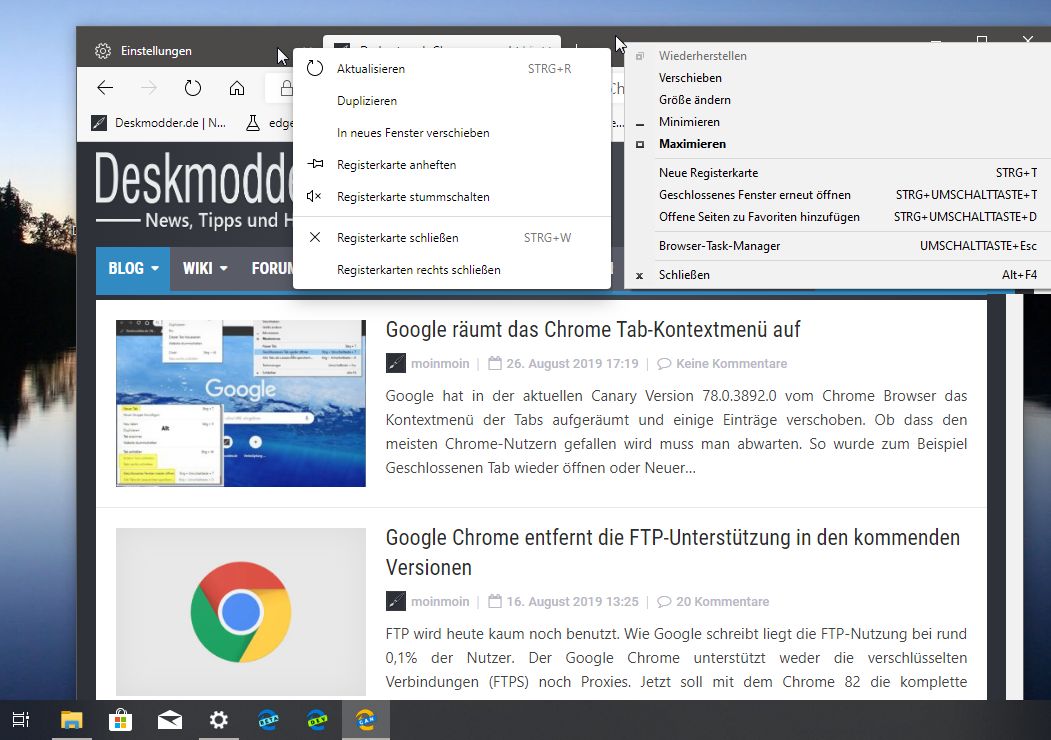Open Keine Kommentare link

(x=731, y=364)
